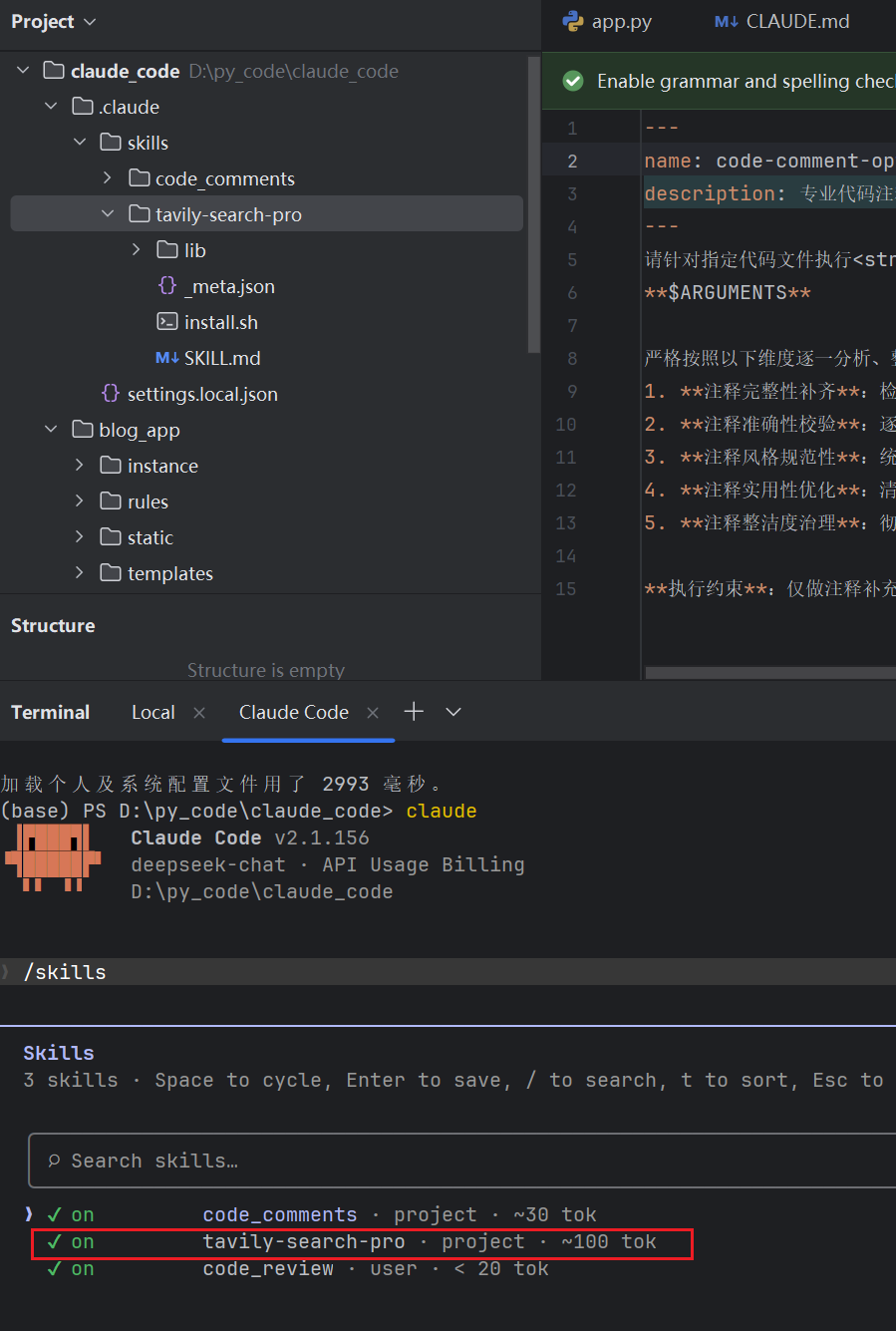The width and height of the screenshot is (896, 1331).
Task: Select the templates folder icon
Action: point(111,573)
